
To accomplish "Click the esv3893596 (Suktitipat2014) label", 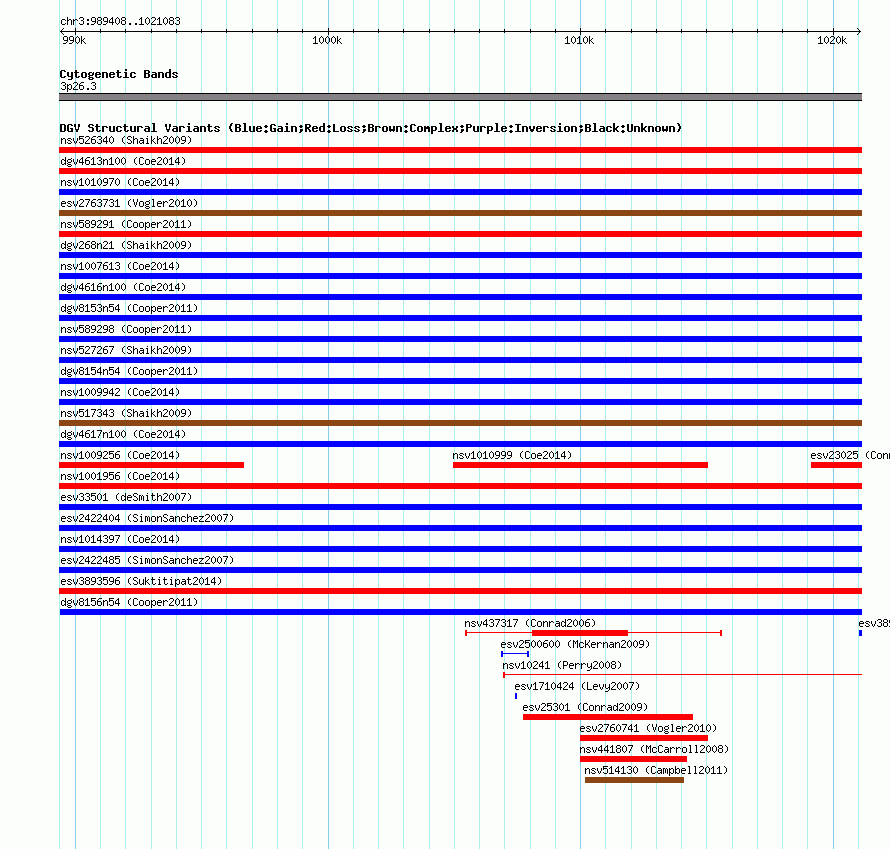I will 141,581.
